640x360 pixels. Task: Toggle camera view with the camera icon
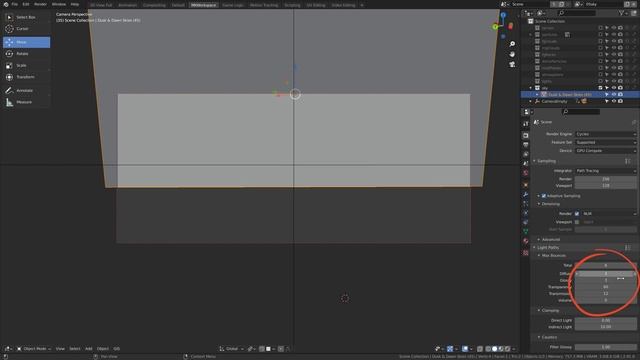tap(512, 64)
